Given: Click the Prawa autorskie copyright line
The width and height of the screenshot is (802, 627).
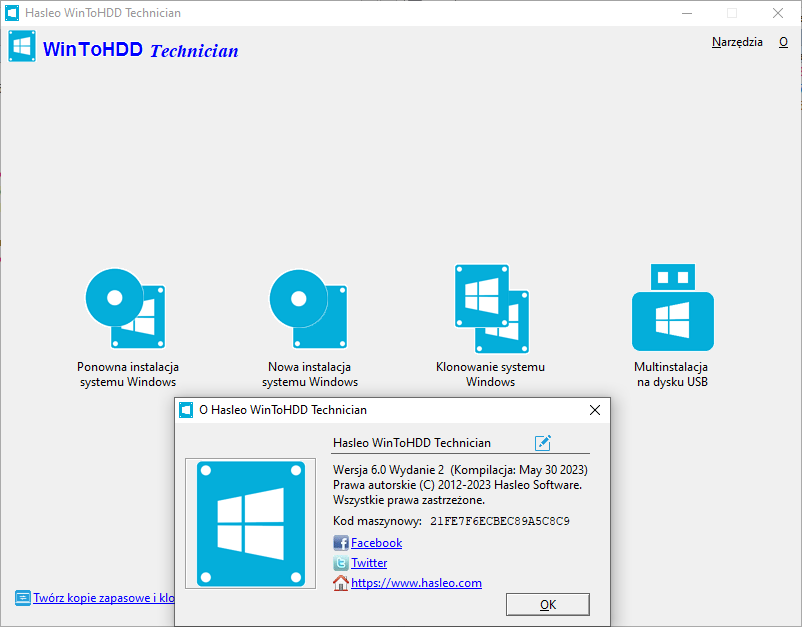Looking at the screenshot, I should tap(457, 485).
